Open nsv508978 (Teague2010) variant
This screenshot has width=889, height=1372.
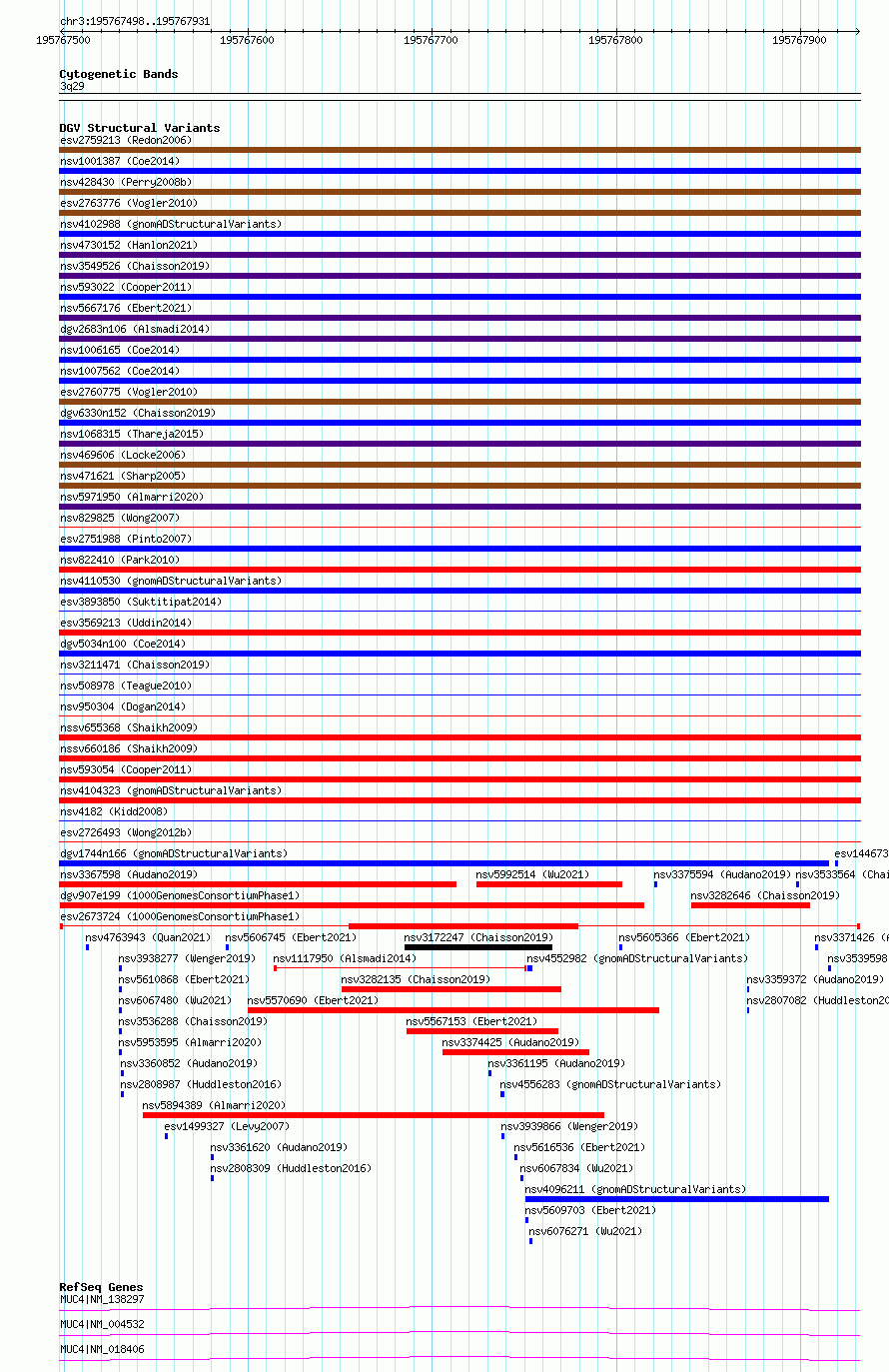pyautogui.click(x=126, y=686)
